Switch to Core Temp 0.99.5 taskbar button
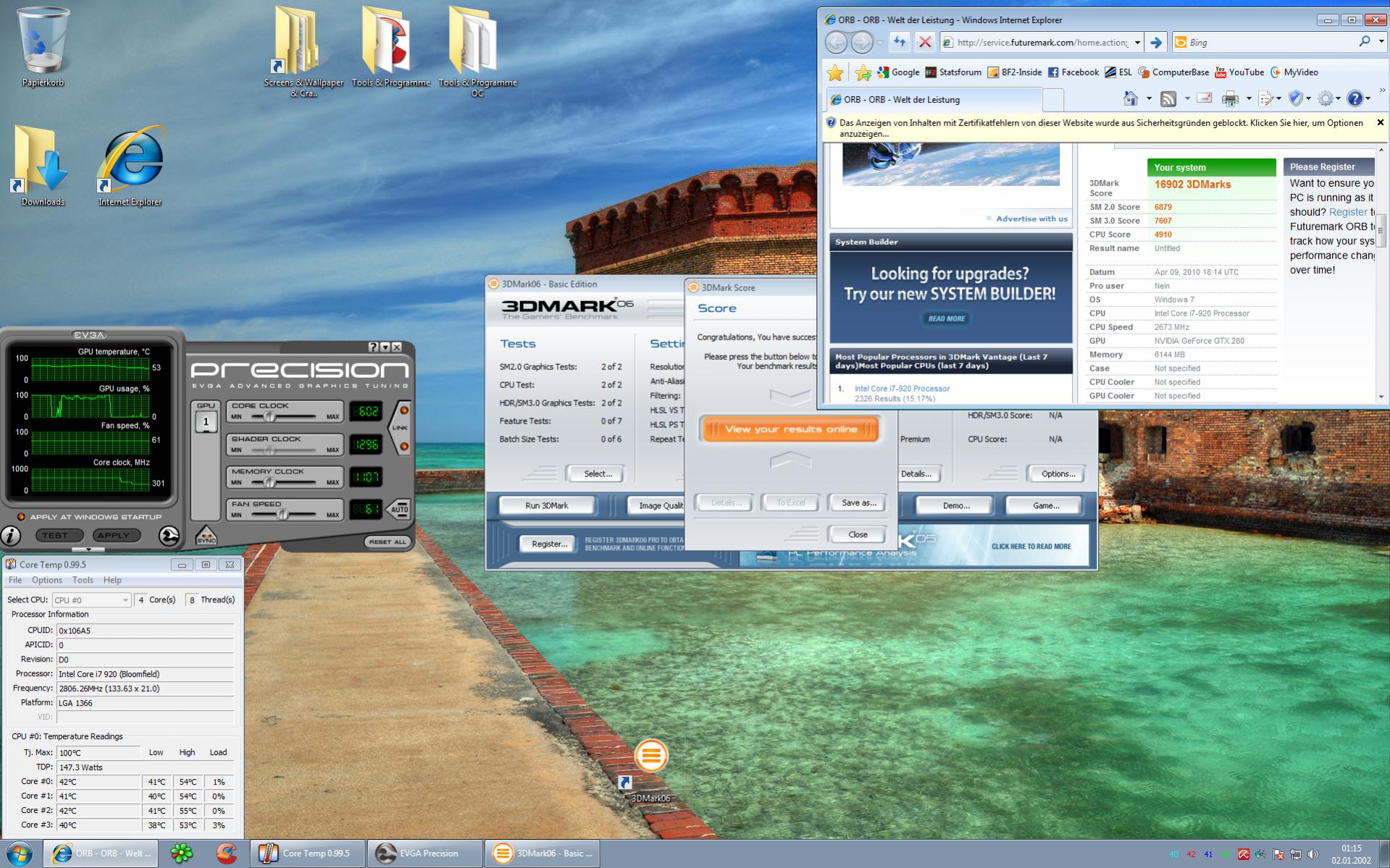This screenshot has width=1390, height=868. [x=307, y=854]
